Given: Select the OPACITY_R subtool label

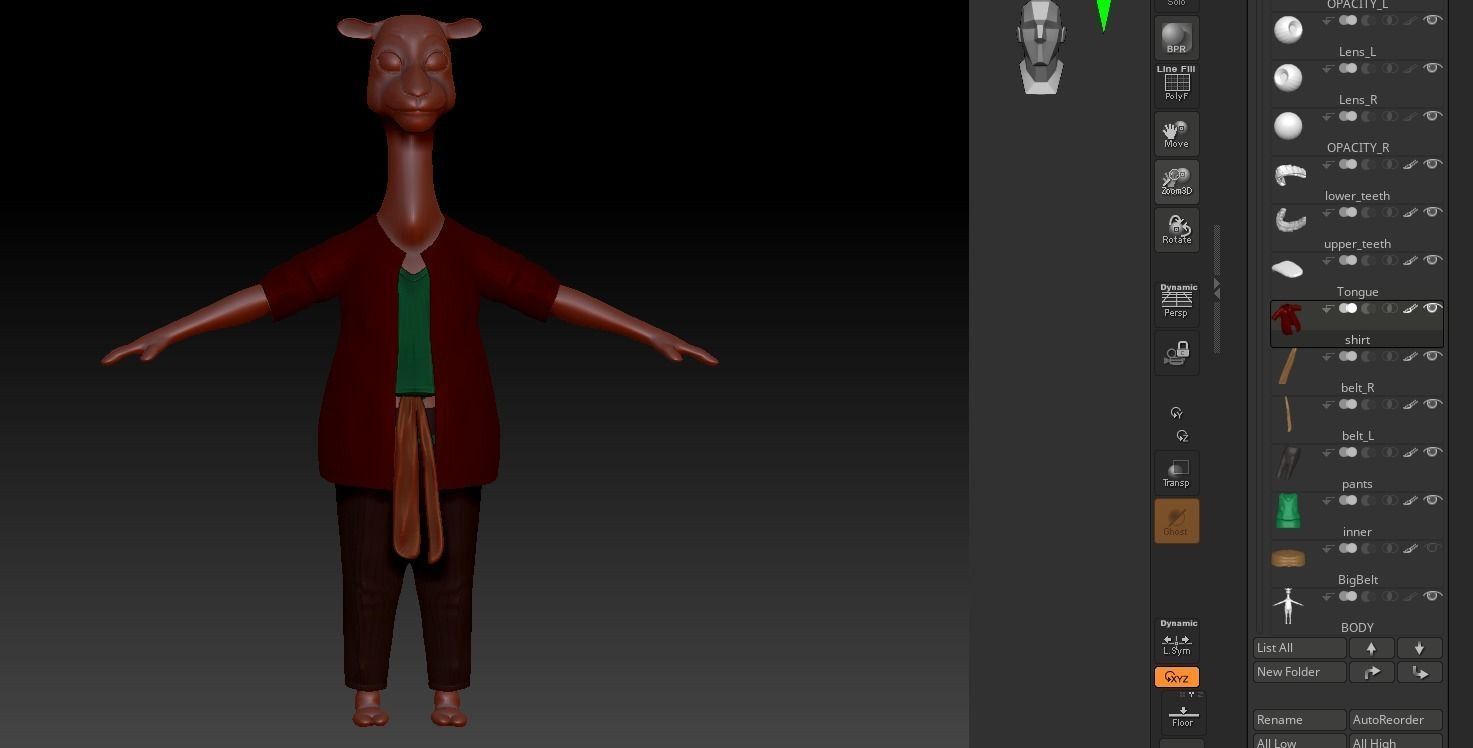Looking at the screenshot, I should coord(1357,148).
